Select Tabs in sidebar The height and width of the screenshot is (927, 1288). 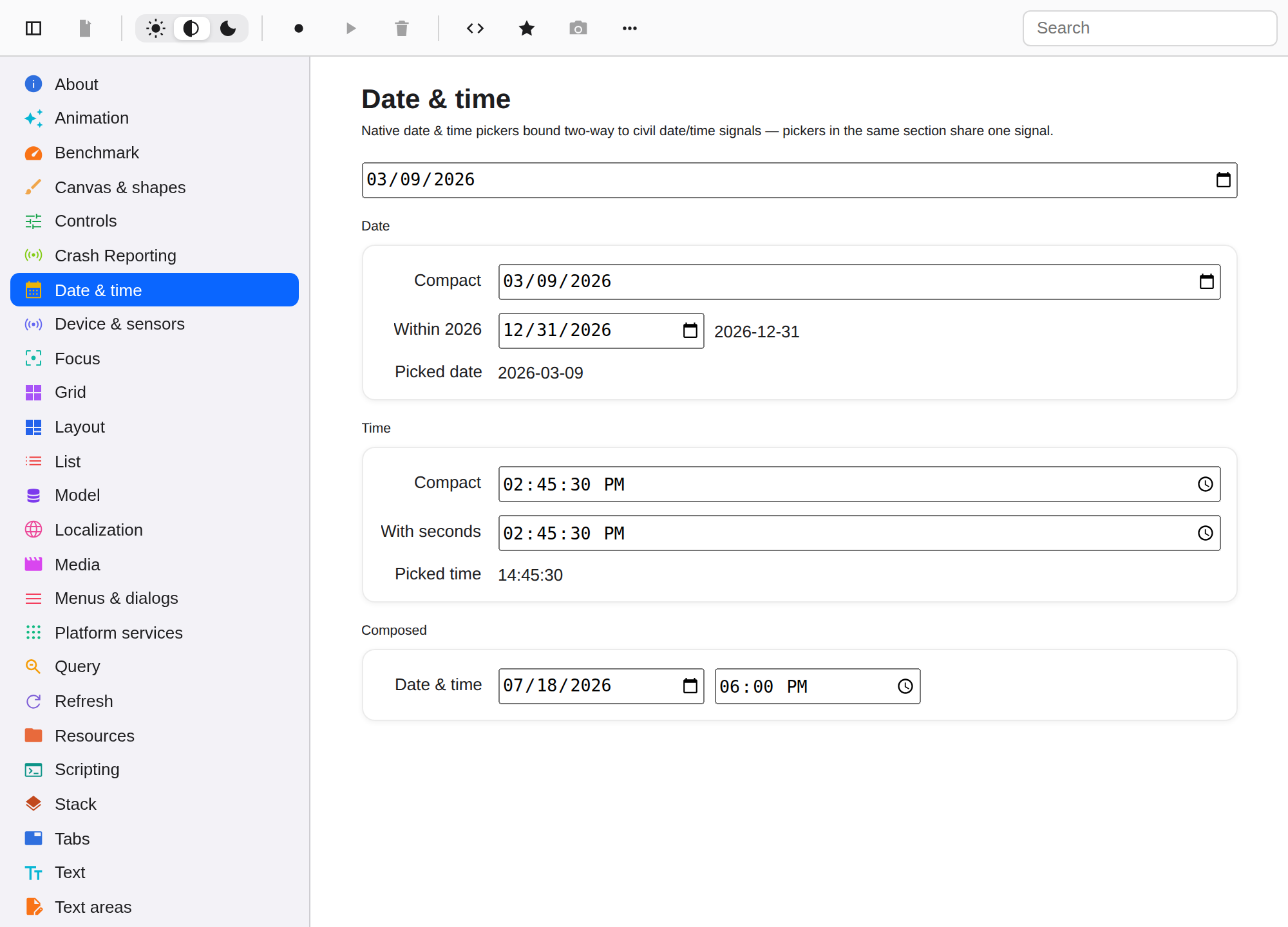[x=155, y=839]
